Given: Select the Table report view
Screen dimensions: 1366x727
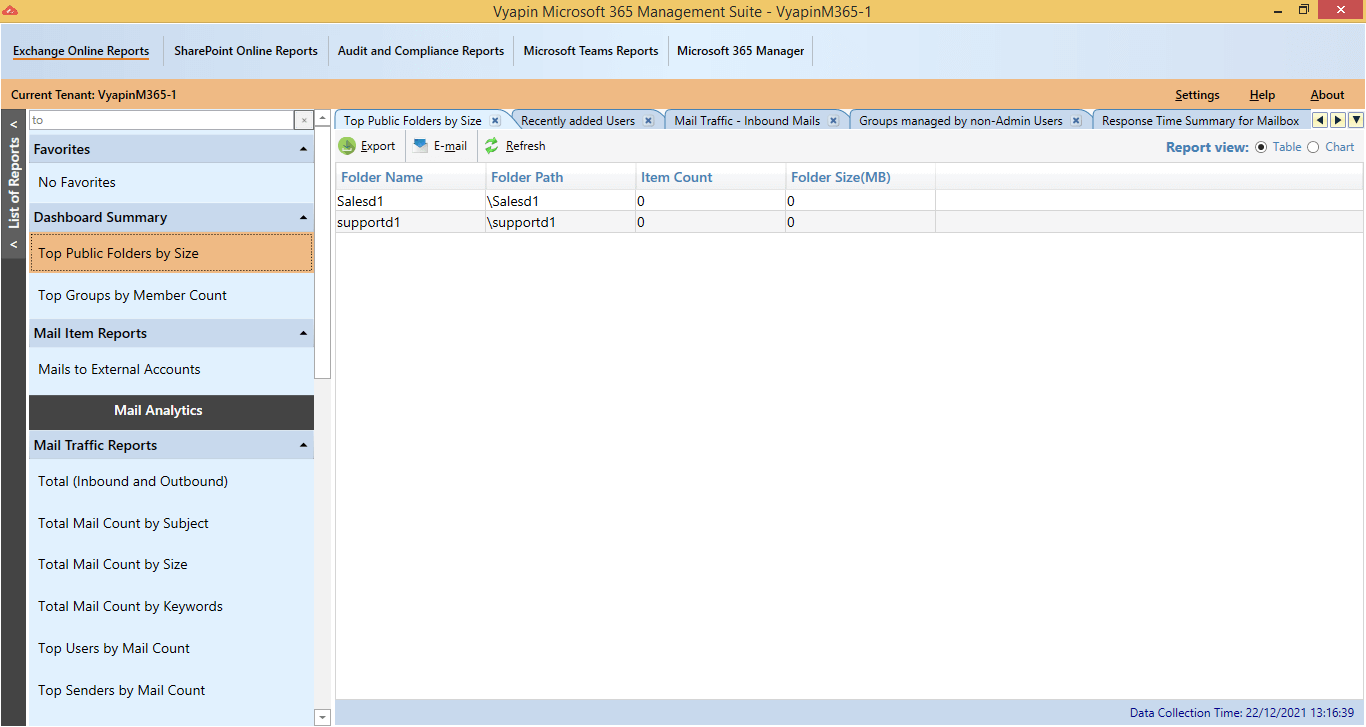Looking at the screenshot, I should pyautogui.click(x=1278, y=147).
